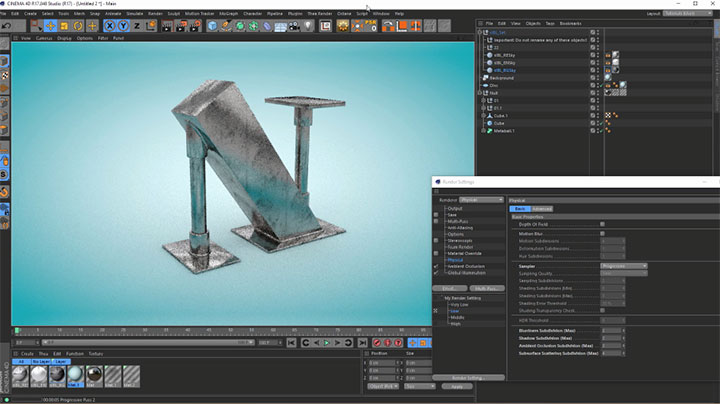Screen dimensions: 720x404
Task: Select the Move tool in toolbar
Action: coord(51,26)
